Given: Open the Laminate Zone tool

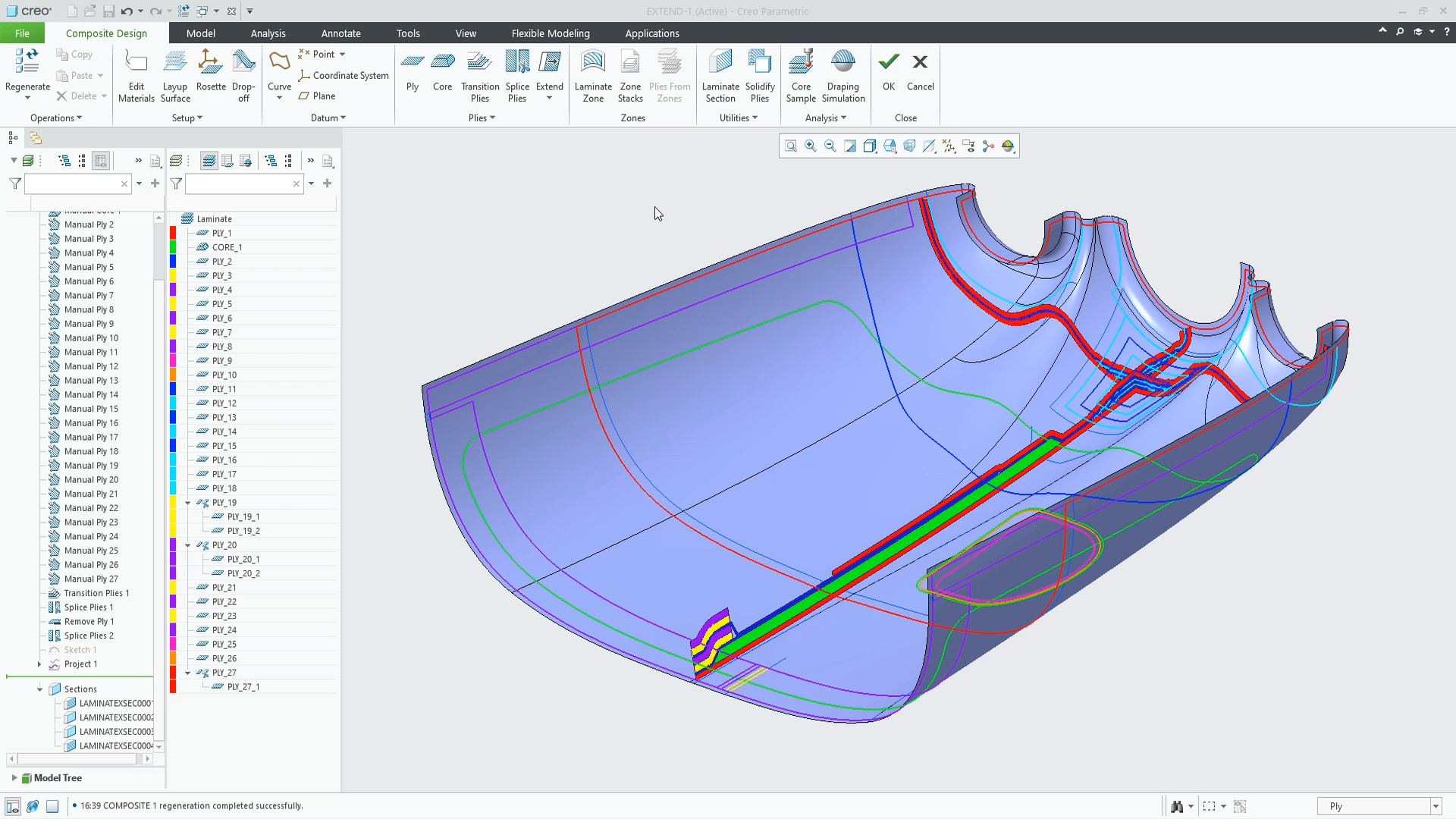Looking at the screenshot, I should 593,76.
